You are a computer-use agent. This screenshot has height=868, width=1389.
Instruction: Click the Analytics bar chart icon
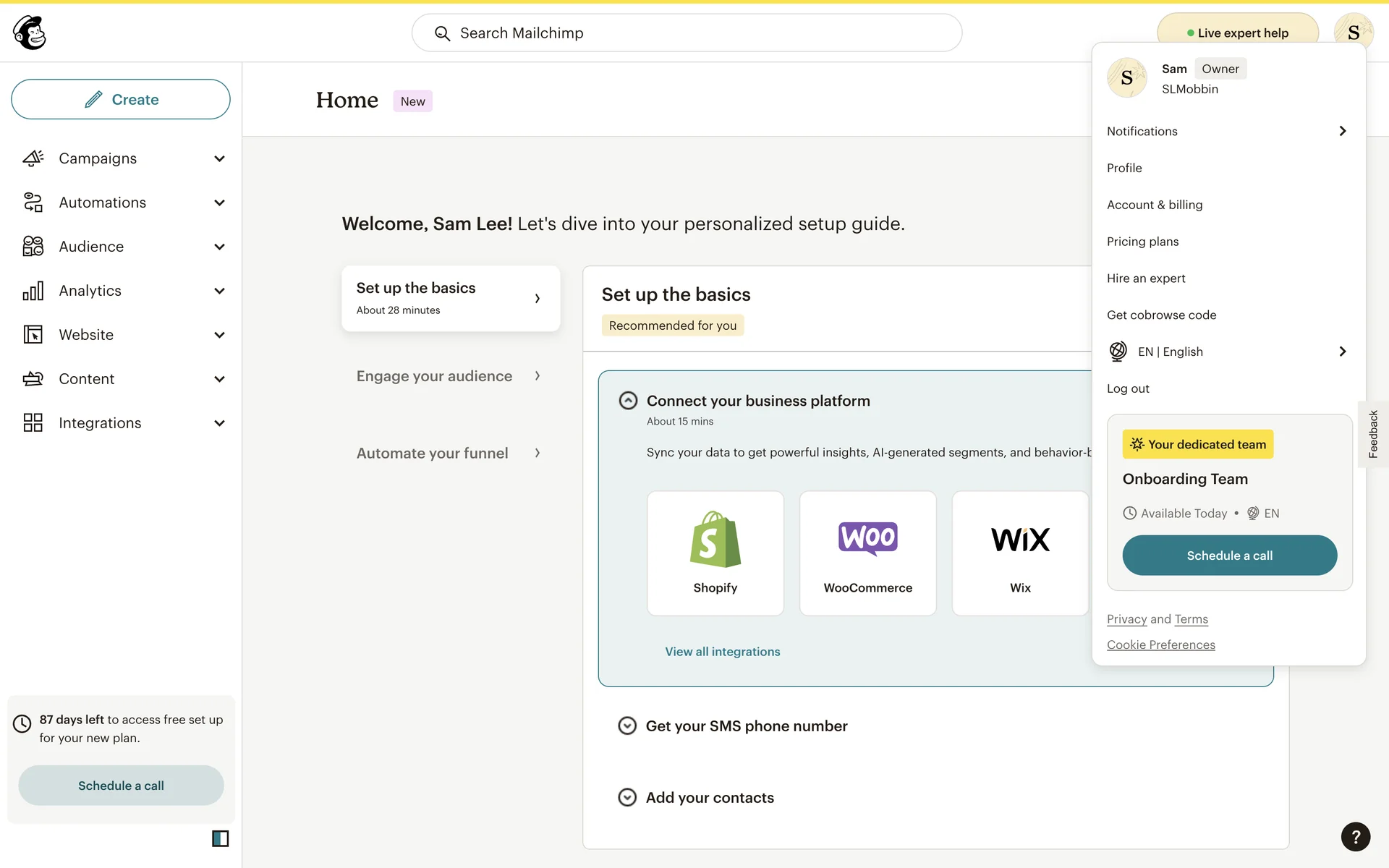(x=33, y=291)
